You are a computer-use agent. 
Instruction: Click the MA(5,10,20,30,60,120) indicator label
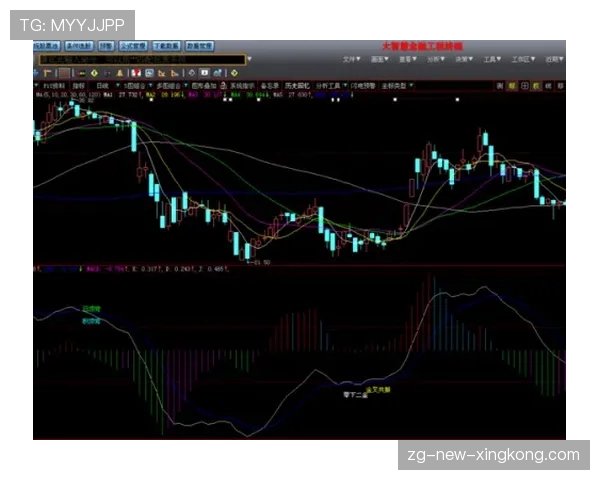[69, 95]
